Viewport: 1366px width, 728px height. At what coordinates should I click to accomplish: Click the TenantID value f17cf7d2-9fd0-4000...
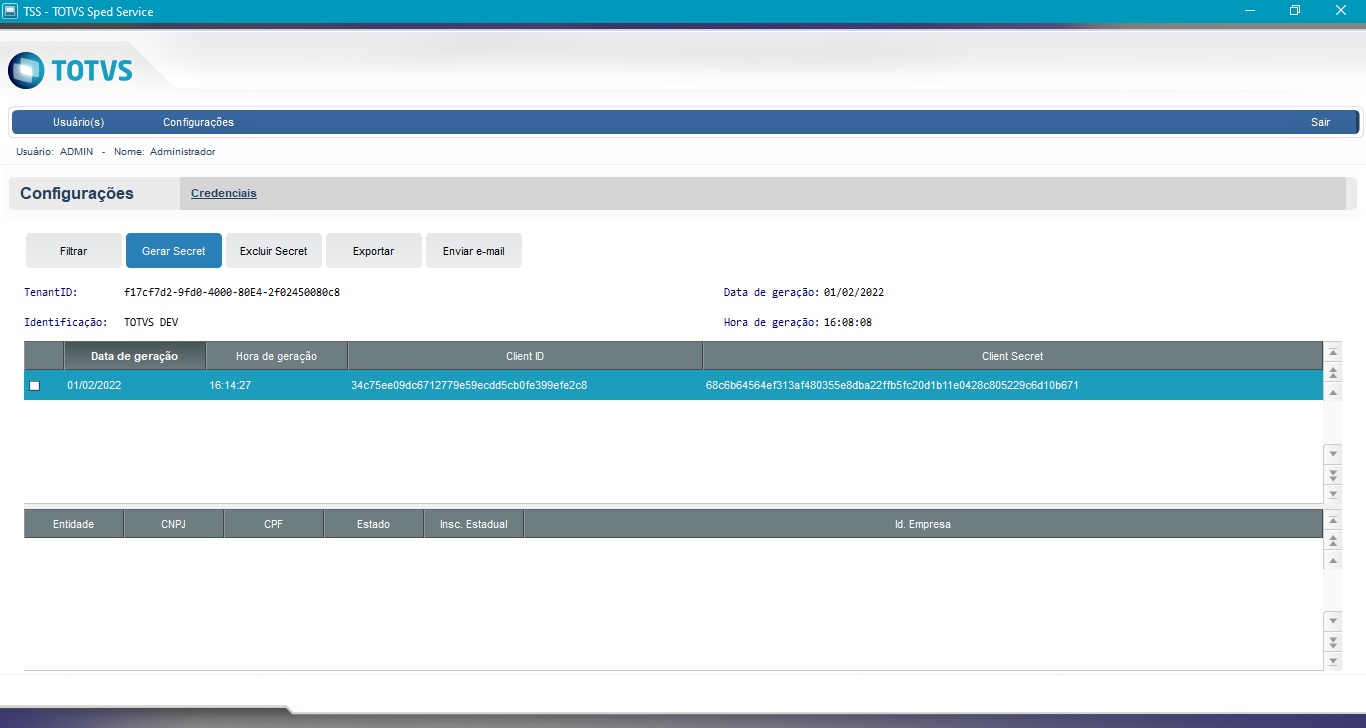232,293
